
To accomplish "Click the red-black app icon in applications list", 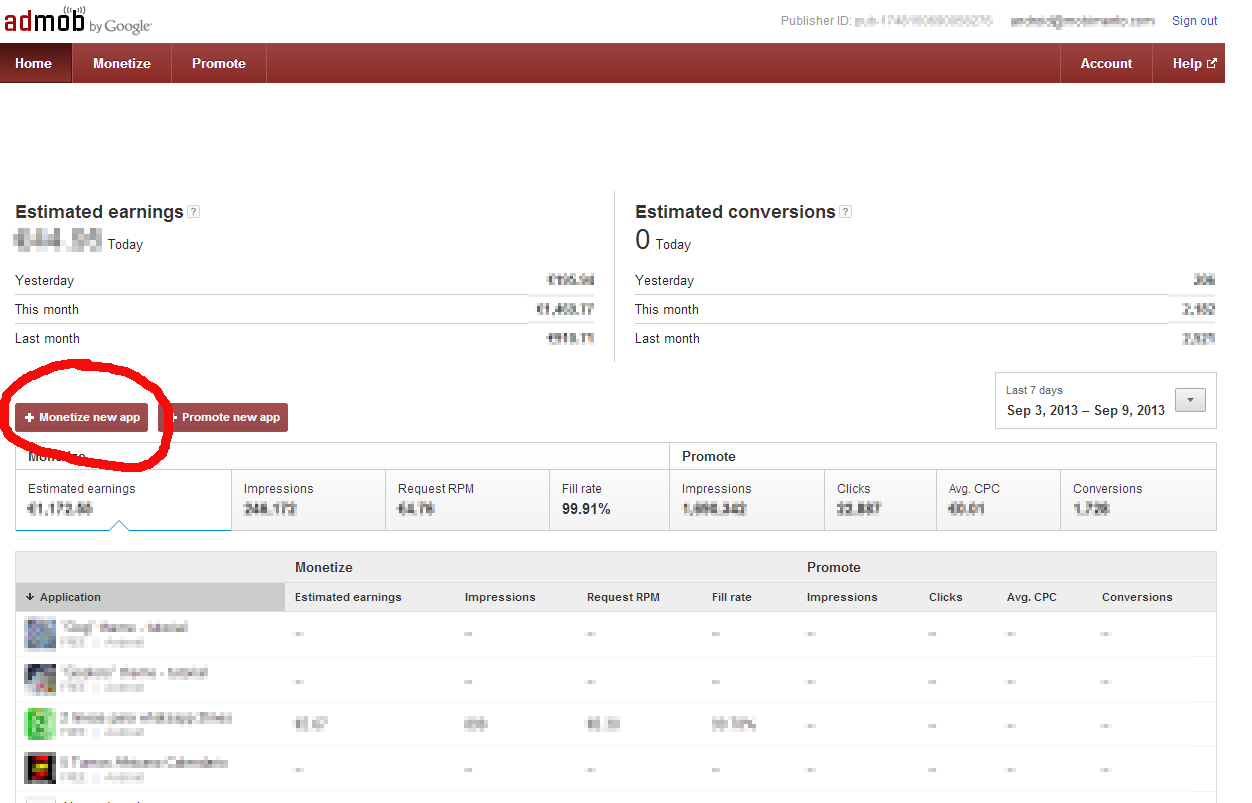I will click(40, 769).
